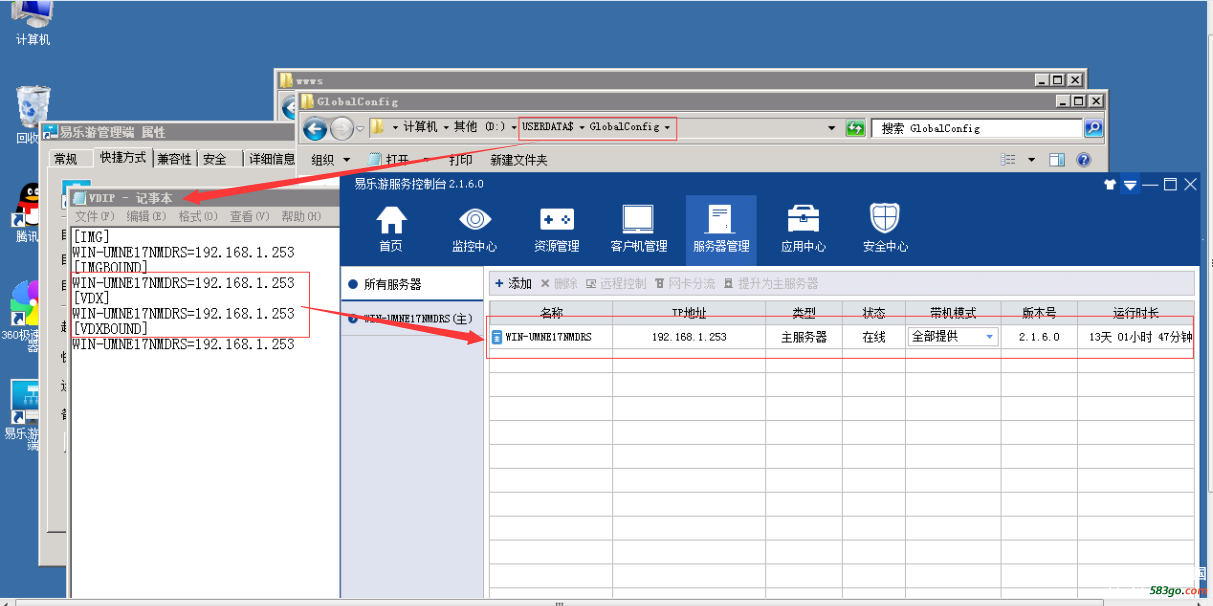Click GlobalConfig breadcrumb in address bar
The width and height of the screenshot is (1213, 606).
click(624, 127)
